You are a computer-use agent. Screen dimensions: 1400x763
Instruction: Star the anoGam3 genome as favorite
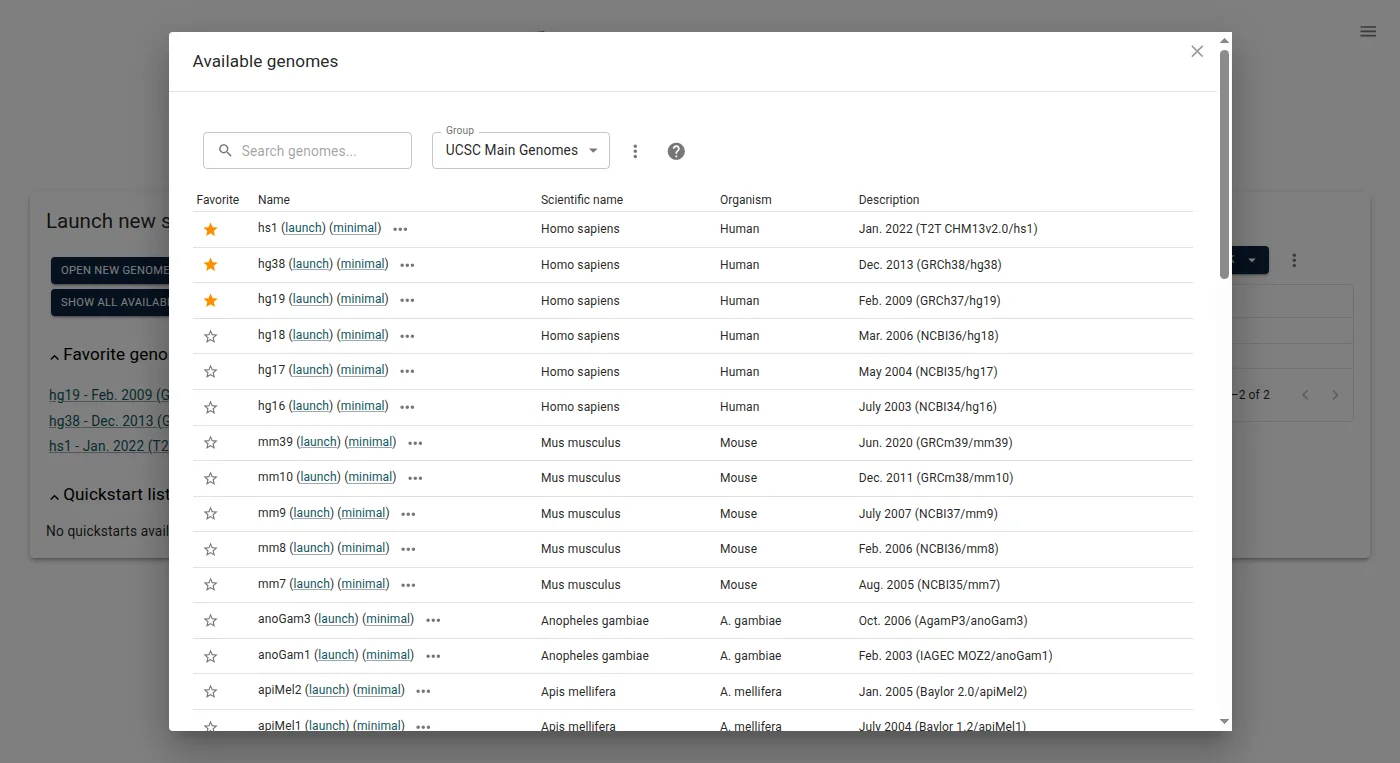pos(210,620)
